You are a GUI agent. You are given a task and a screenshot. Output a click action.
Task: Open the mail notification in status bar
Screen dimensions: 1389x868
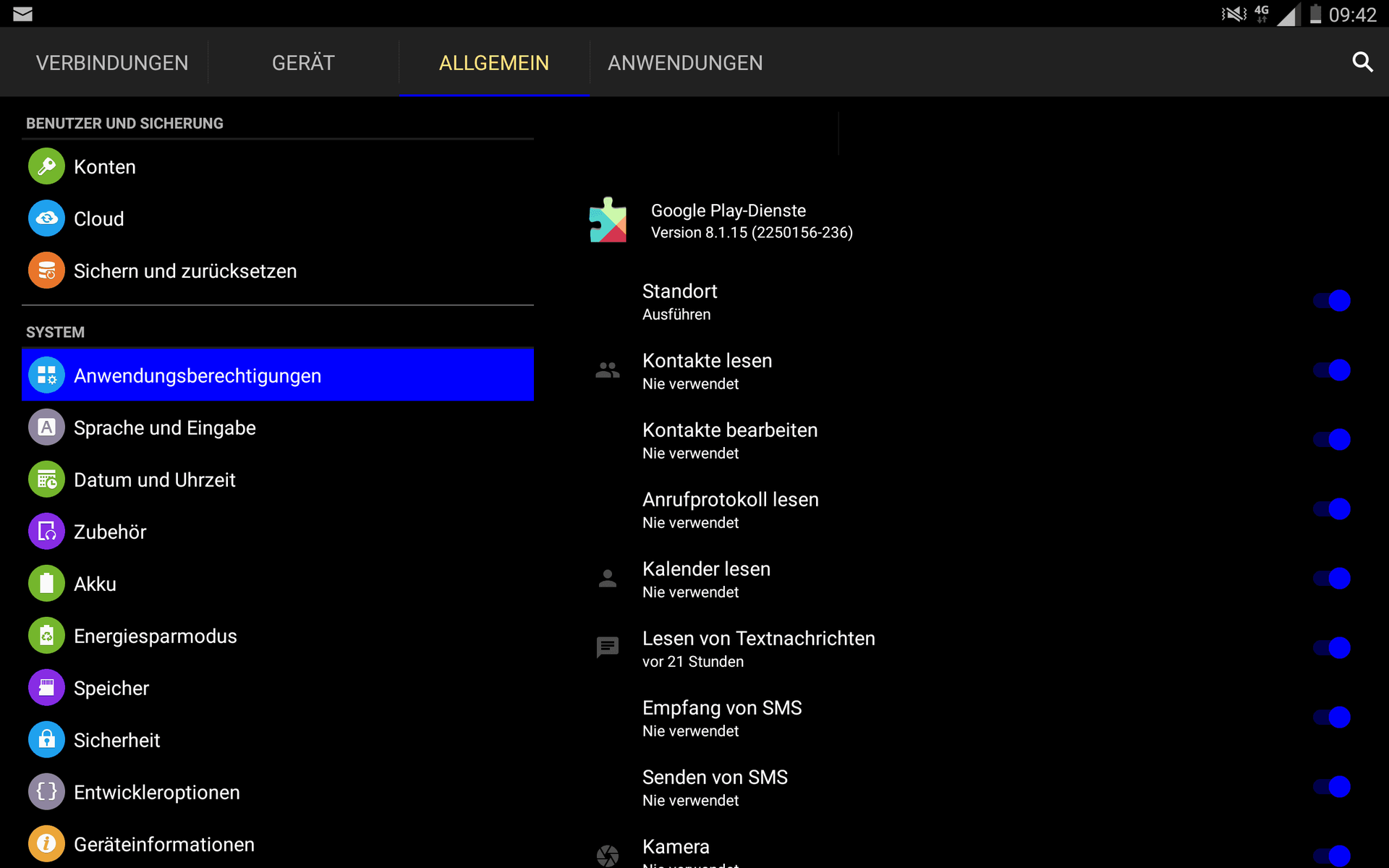point(22,14)
